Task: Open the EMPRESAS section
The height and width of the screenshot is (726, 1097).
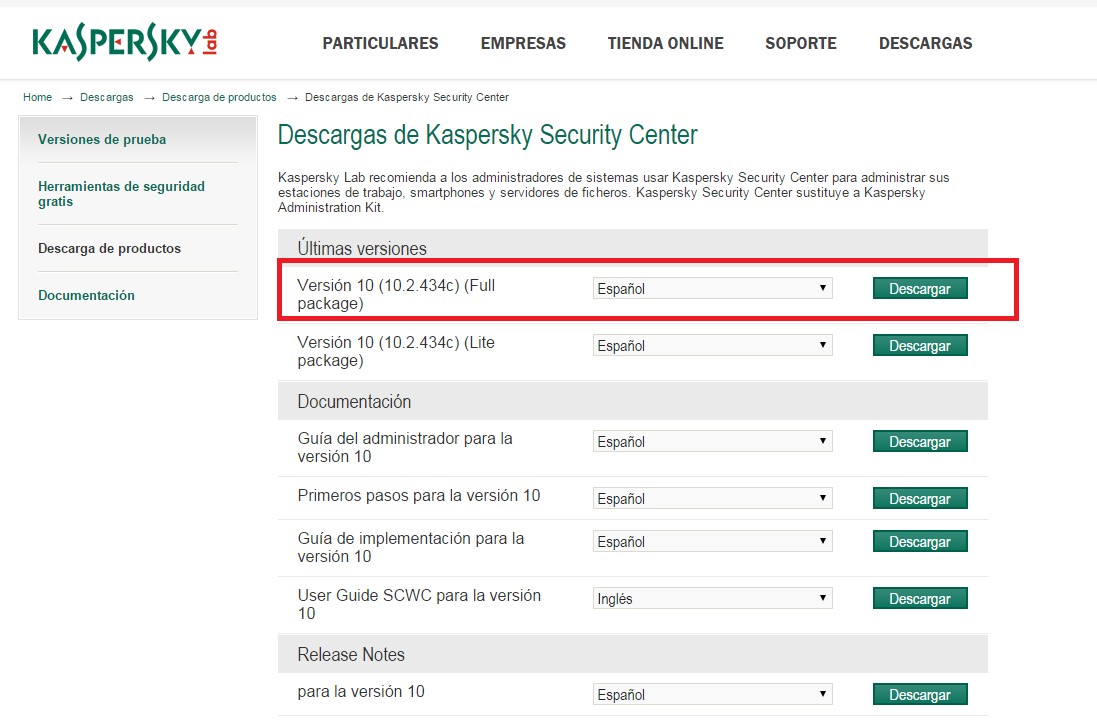Action: (x=523, y=43)
